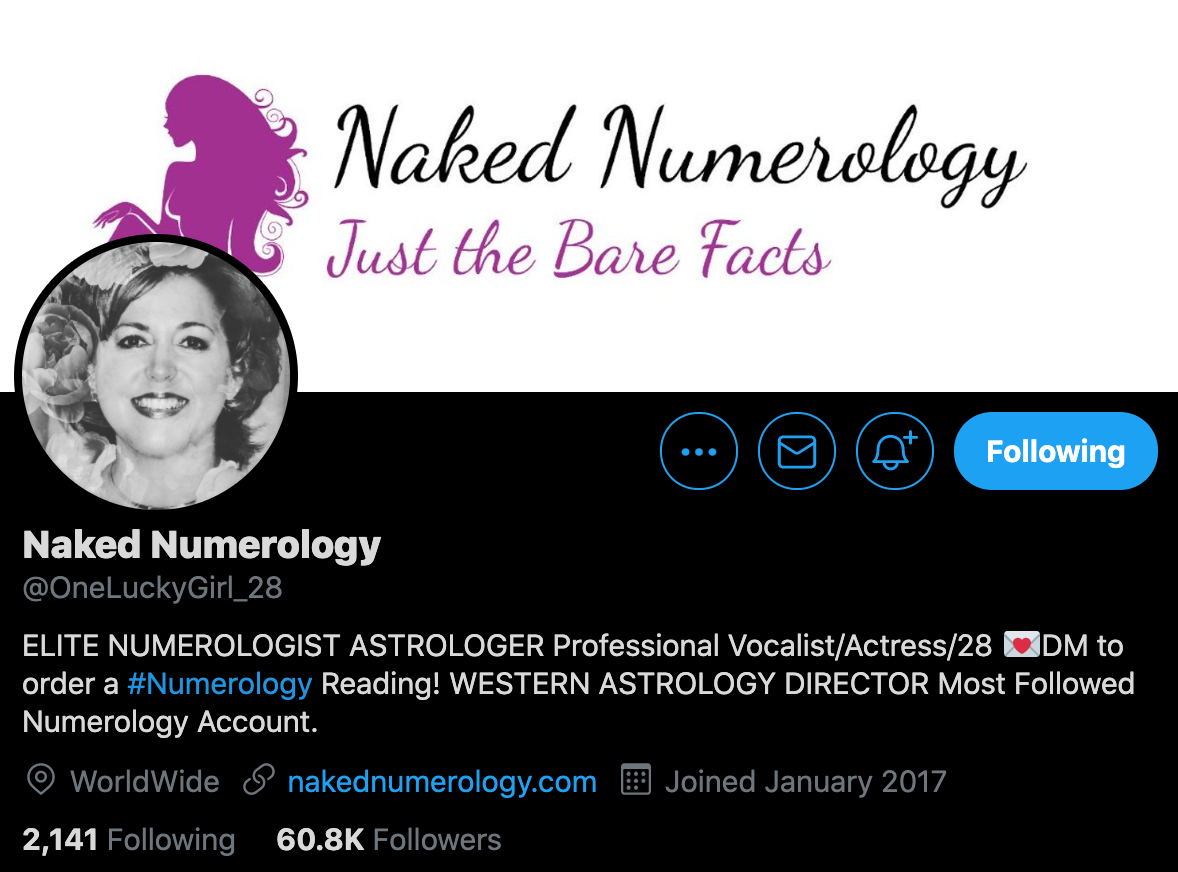Click the WorldWide location text
The image size is (1178, 872).
pyautogui.click(x=144, y=782)
